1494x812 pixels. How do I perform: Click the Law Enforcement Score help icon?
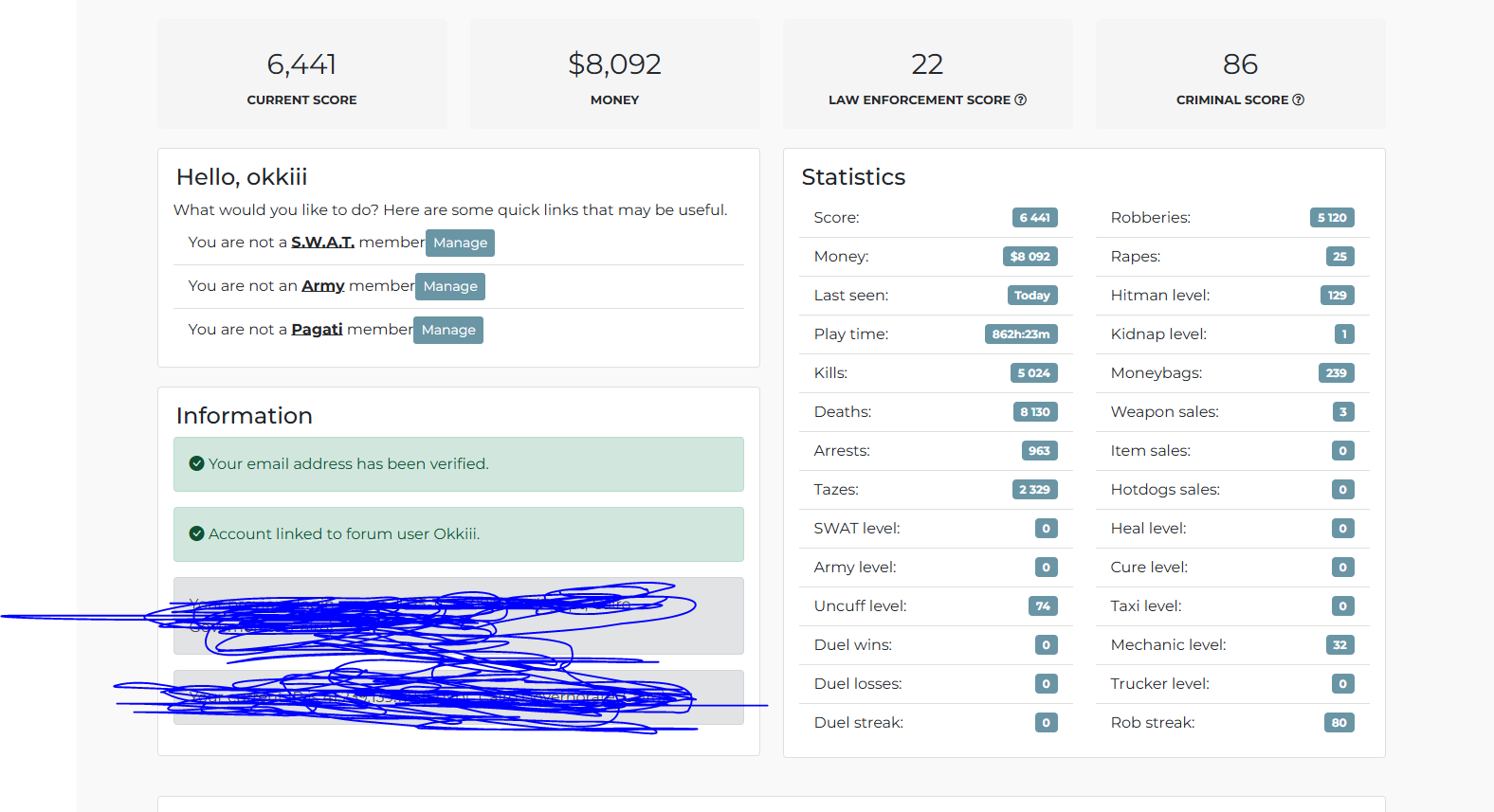[1021, 99]
